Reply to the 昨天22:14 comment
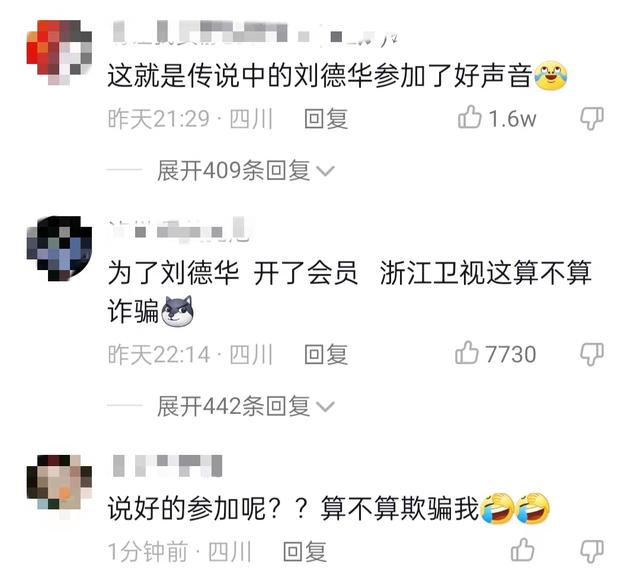This screenshot has width=640, height=584. pos(326,354)
